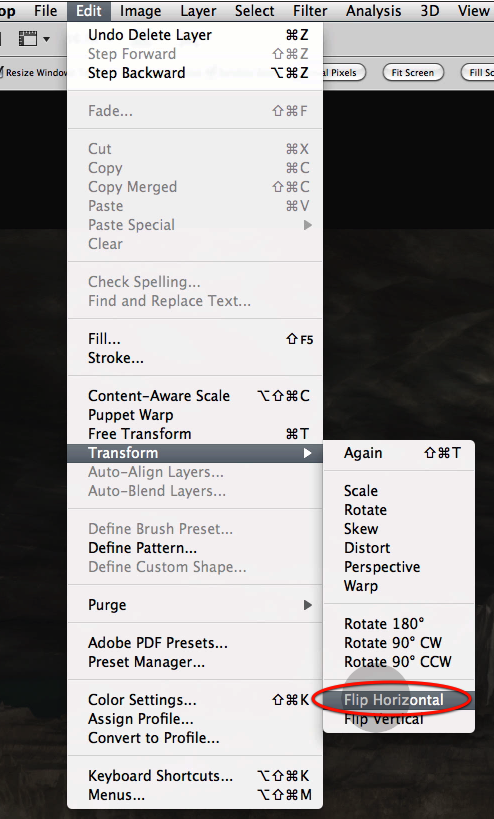This screenshot has width=494, height=819.
Task: Choose Rotate 90° CCW
Action: point(399,662)
